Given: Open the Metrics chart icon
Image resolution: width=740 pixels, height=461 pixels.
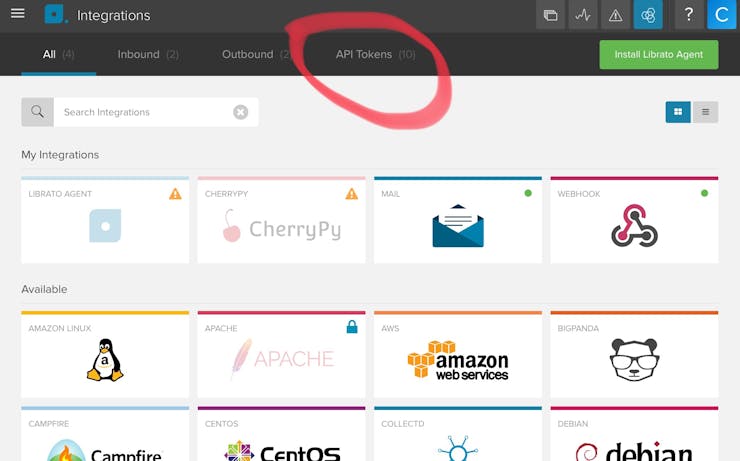Looking at the screenshot, I should [583, 15].
